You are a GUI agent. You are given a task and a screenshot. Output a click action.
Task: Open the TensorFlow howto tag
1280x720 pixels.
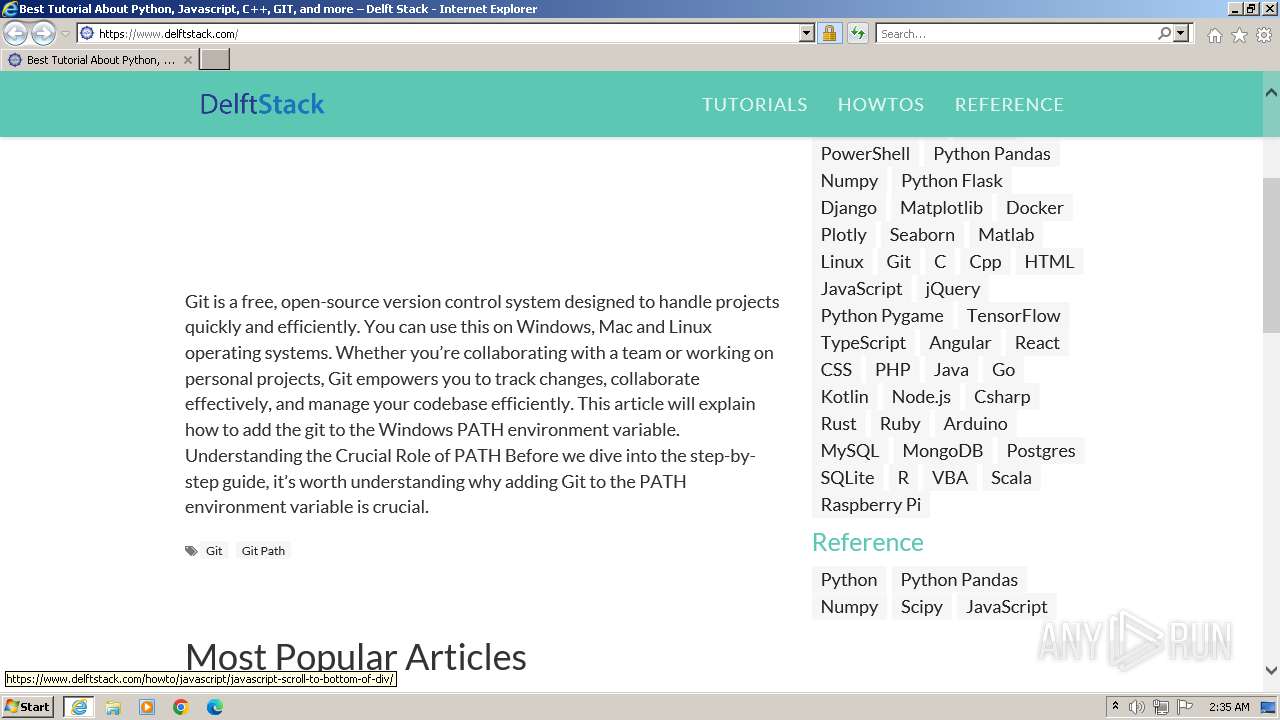pyautogui.click(x=1013, y=315)
